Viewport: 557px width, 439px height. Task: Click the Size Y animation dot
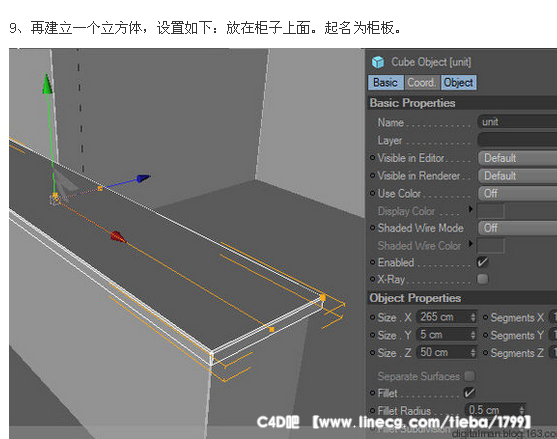372,335
